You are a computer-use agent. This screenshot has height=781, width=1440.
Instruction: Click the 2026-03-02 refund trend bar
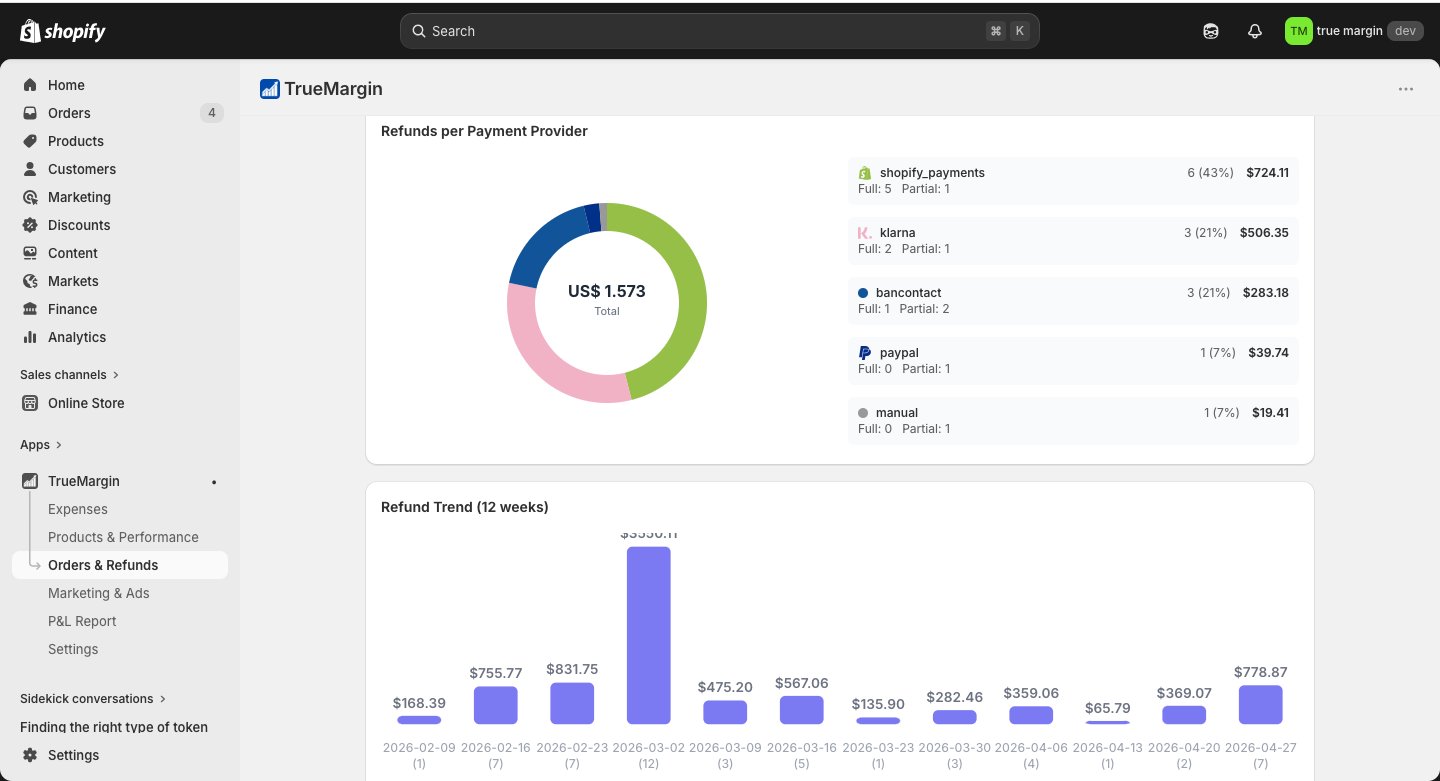(649, 635)
